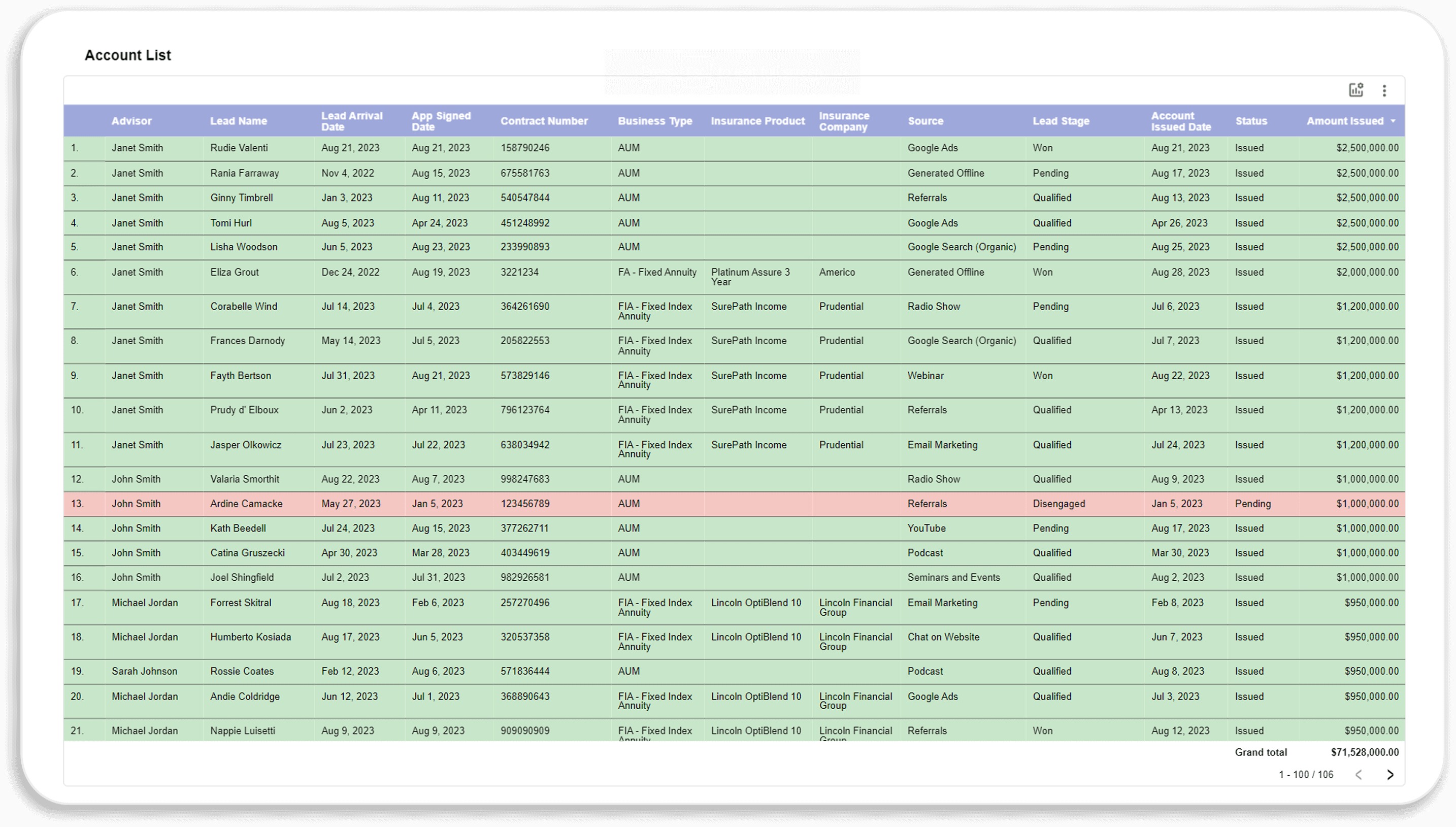Image resolution: width=1456 pixels, height=827 pixels.
Task: Click the Chat on Website source cell
Action: coord(943,637)
